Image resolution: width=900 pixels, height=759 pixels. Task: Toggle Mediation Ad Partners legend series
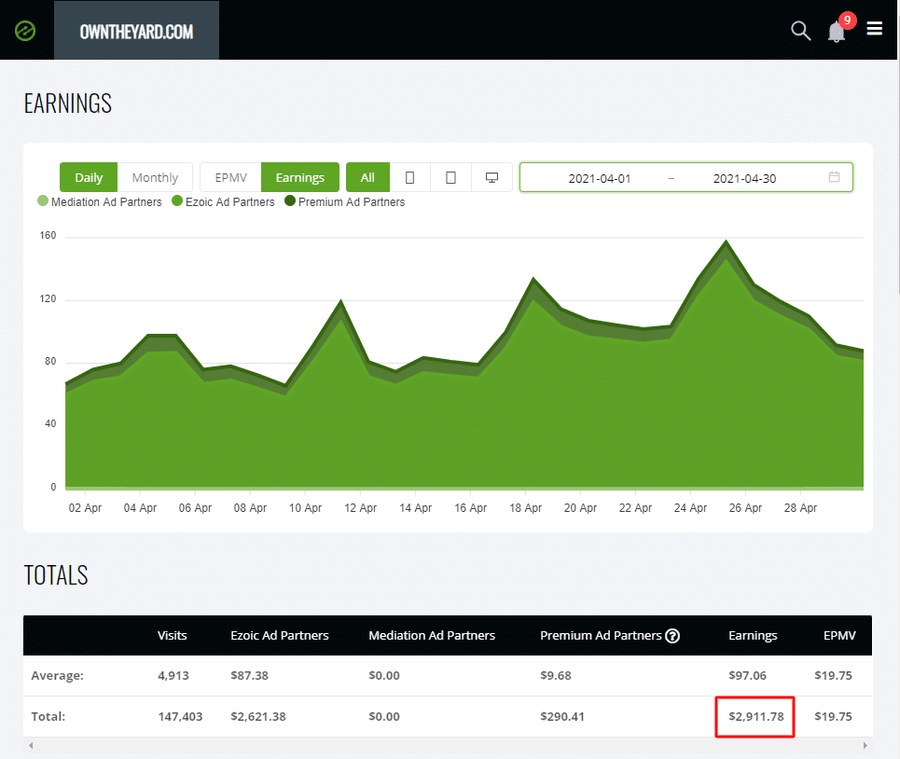(x=100, y=202)
